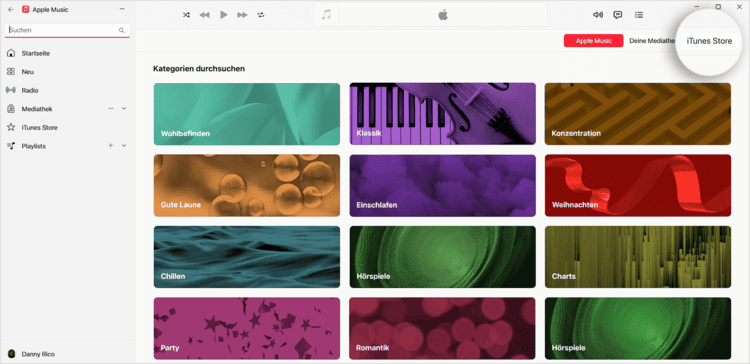Collapse the Playlists section chevron

[124, 145]
